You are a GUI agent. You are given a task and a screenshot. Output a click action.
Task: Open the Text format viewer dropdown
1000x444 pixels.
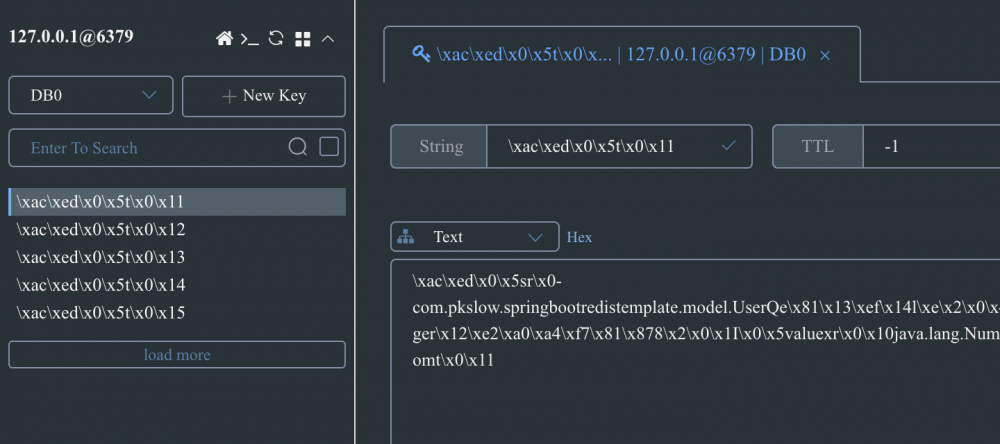point(475,237)
